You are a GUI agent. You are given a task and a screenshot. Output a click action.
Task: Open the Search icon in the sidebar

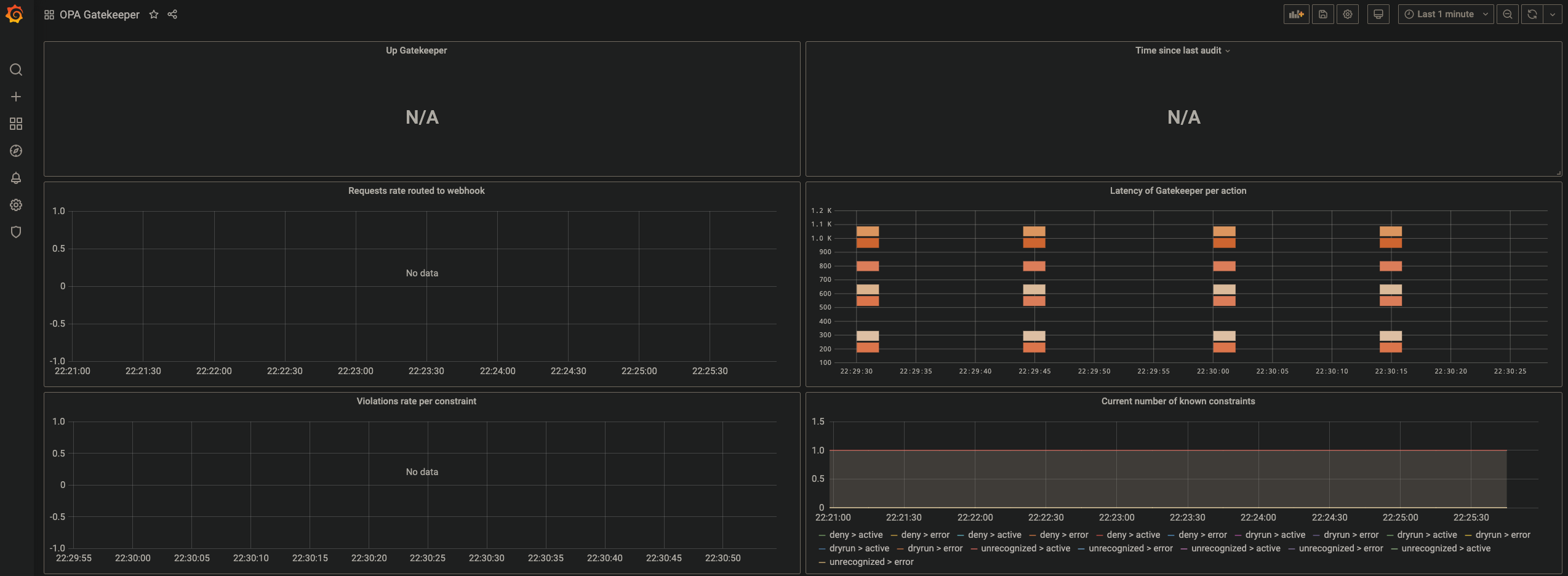tap(16, 70)
